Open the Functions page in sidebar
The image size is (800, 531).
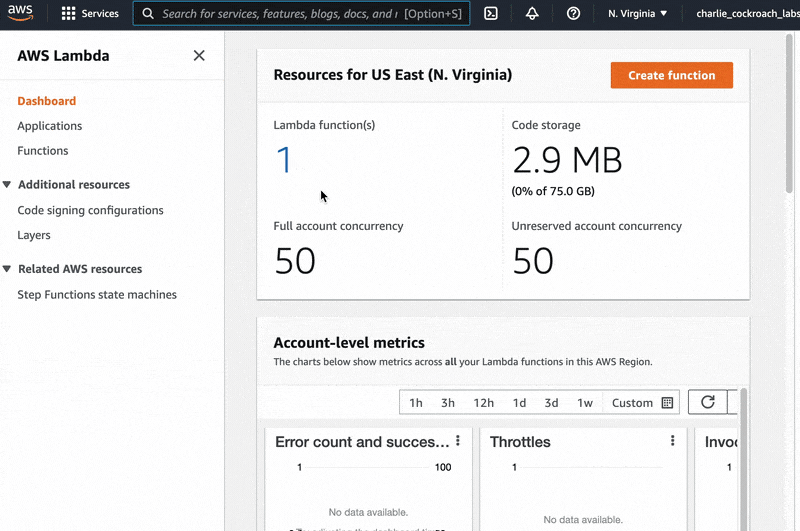point(43,151)
